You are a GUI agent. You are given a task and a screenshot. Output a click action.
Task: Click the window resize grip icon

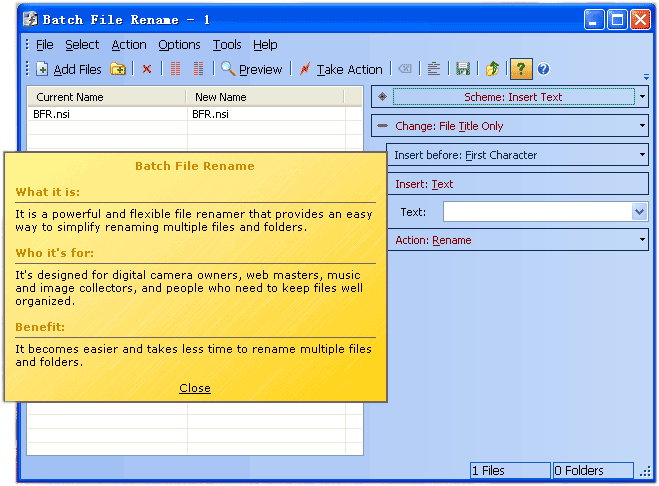[645, 472]
